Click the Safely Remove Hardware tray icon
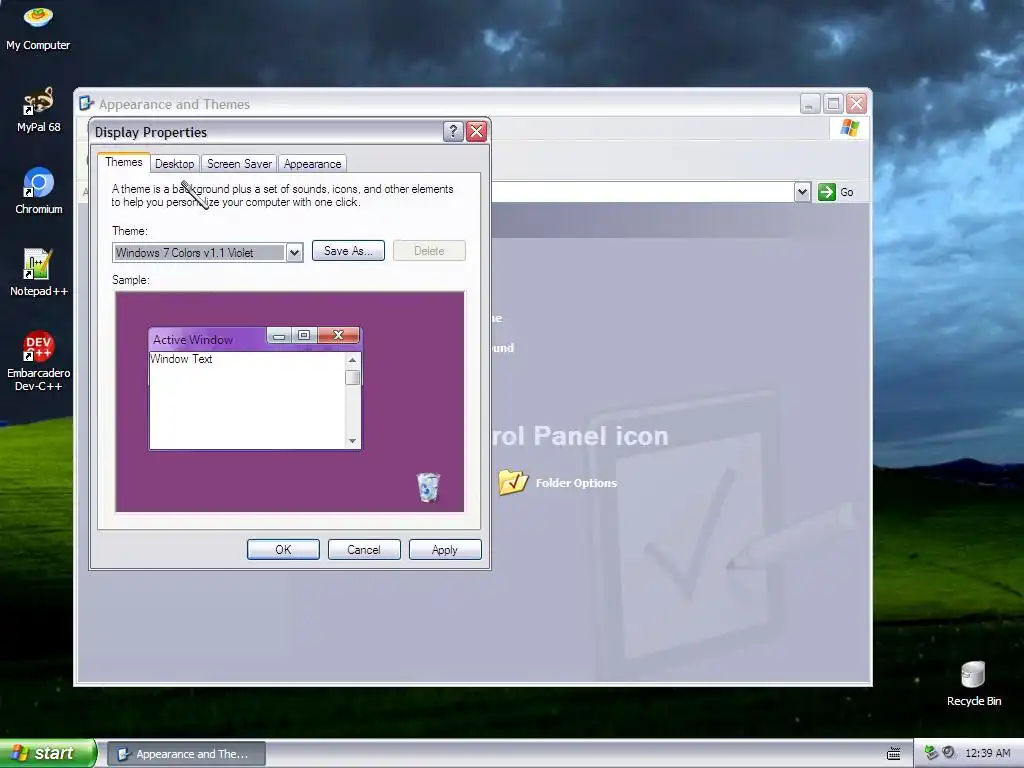1024x768 pixels. (931, 753)
